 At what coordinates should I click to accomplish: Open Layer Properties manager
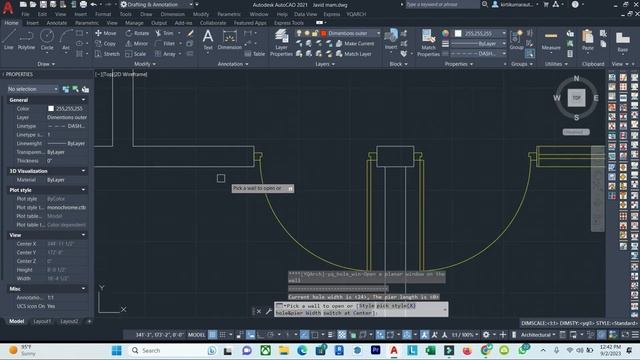[281, 42]
